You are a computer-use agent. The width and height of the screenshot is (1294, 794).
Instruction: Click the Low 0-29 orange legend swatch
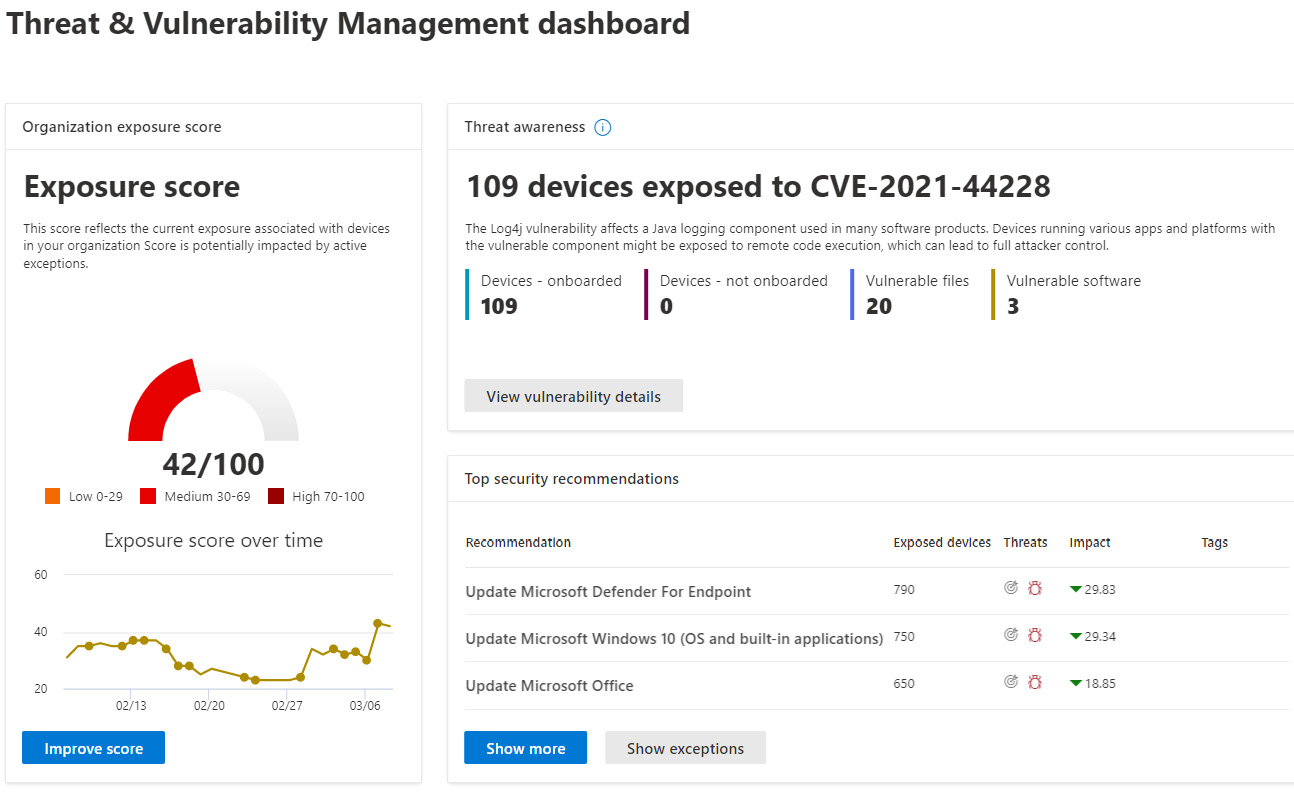tap(53, 496)
